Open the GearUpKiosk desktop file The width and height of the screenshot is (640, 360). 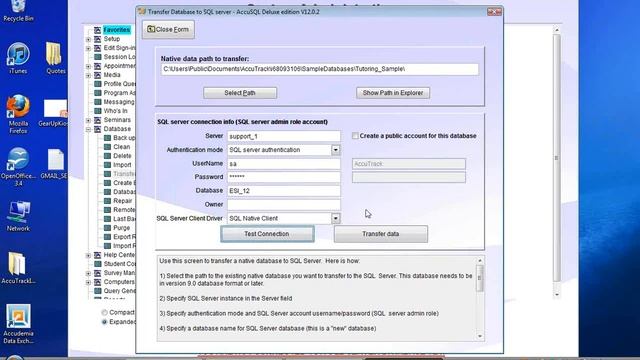(x=54, y=113)
